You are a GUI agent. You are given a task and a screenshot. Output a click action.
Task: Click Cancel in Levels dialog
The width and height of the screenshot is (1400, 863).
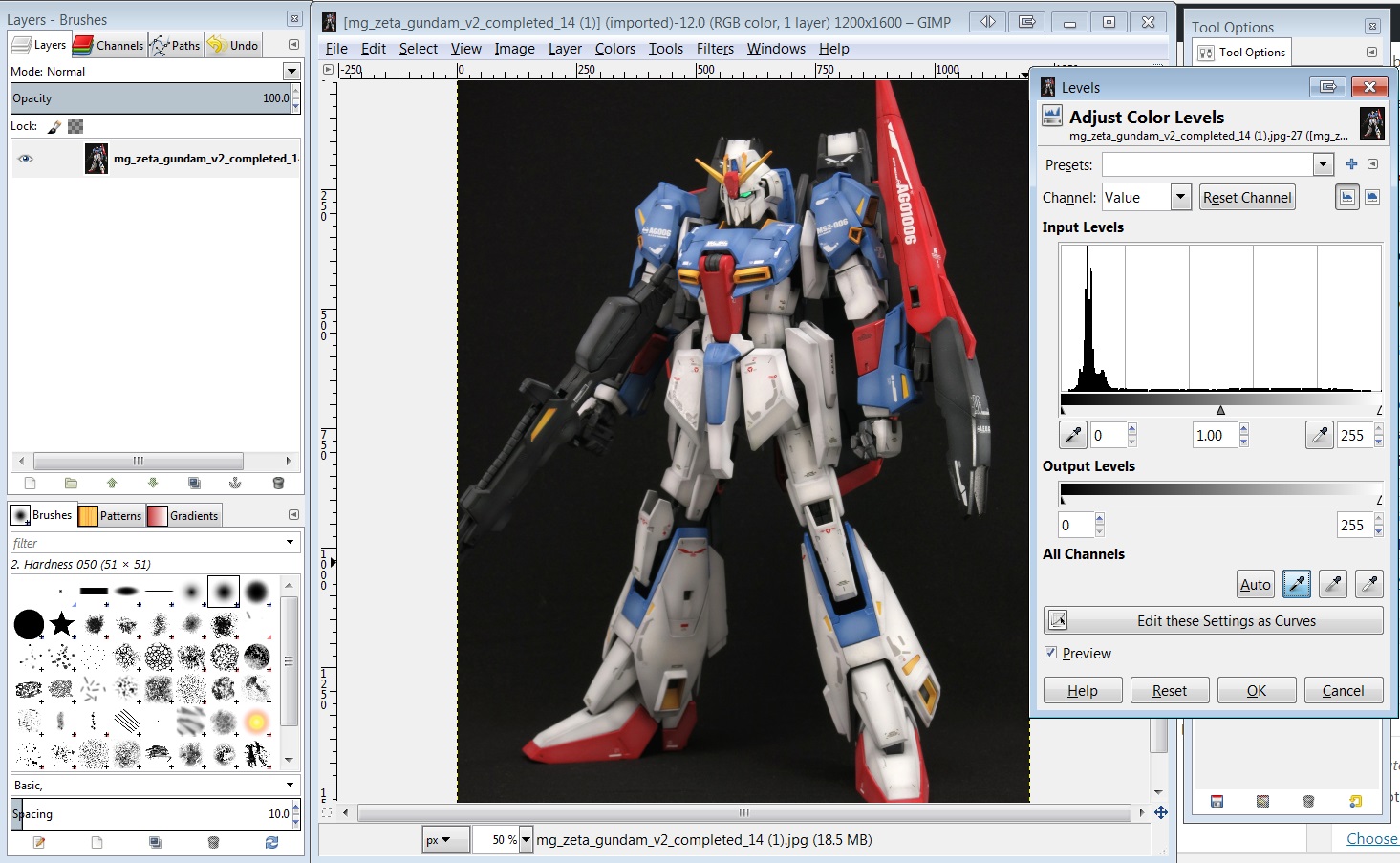(x=1343, y=690)
